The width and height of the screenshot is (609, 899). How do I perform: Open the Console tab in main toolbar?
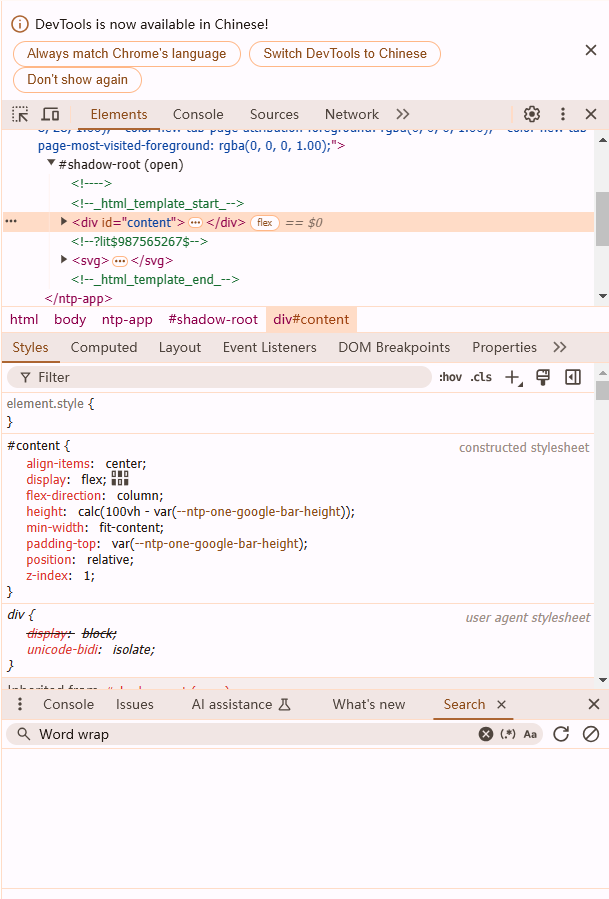tap(198, 114)
